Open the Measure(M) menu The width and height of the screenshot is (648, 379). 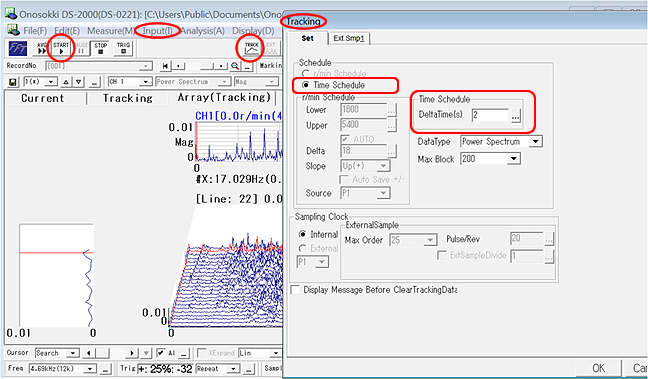click(x=111, y=31)
